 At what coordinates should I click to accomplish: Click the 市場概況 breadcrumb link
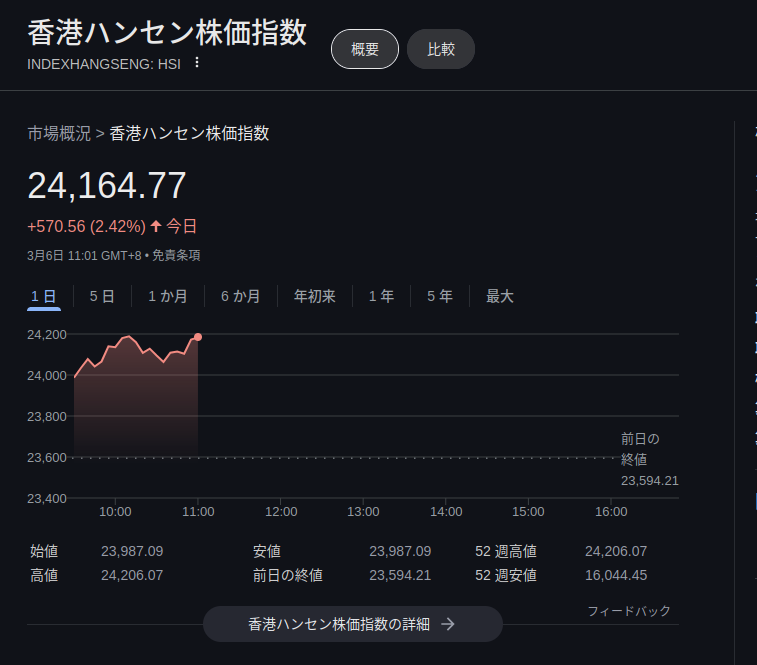59,133
